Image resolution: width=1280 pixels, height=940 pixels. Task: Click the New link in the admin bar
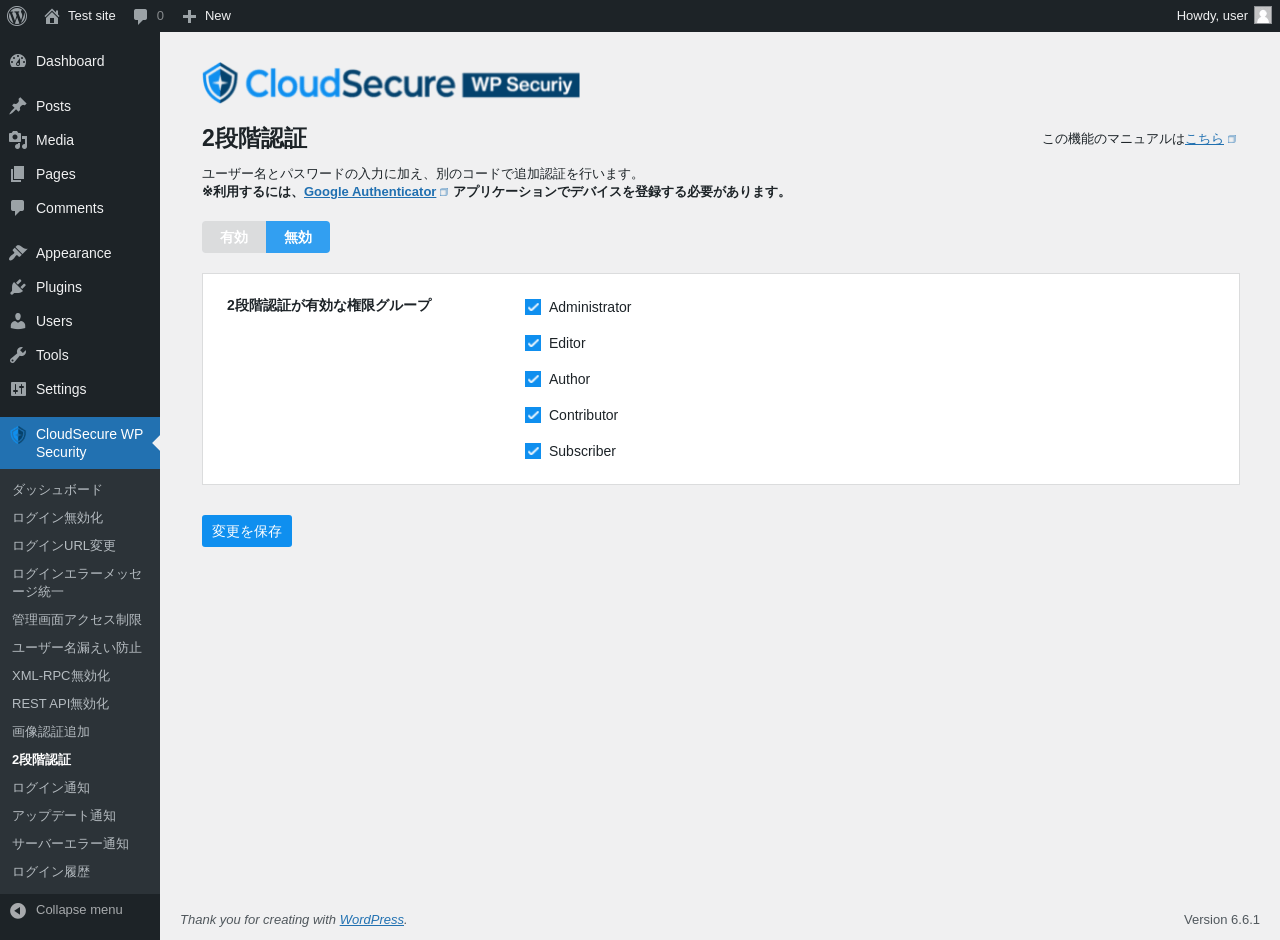coord(218,16)
